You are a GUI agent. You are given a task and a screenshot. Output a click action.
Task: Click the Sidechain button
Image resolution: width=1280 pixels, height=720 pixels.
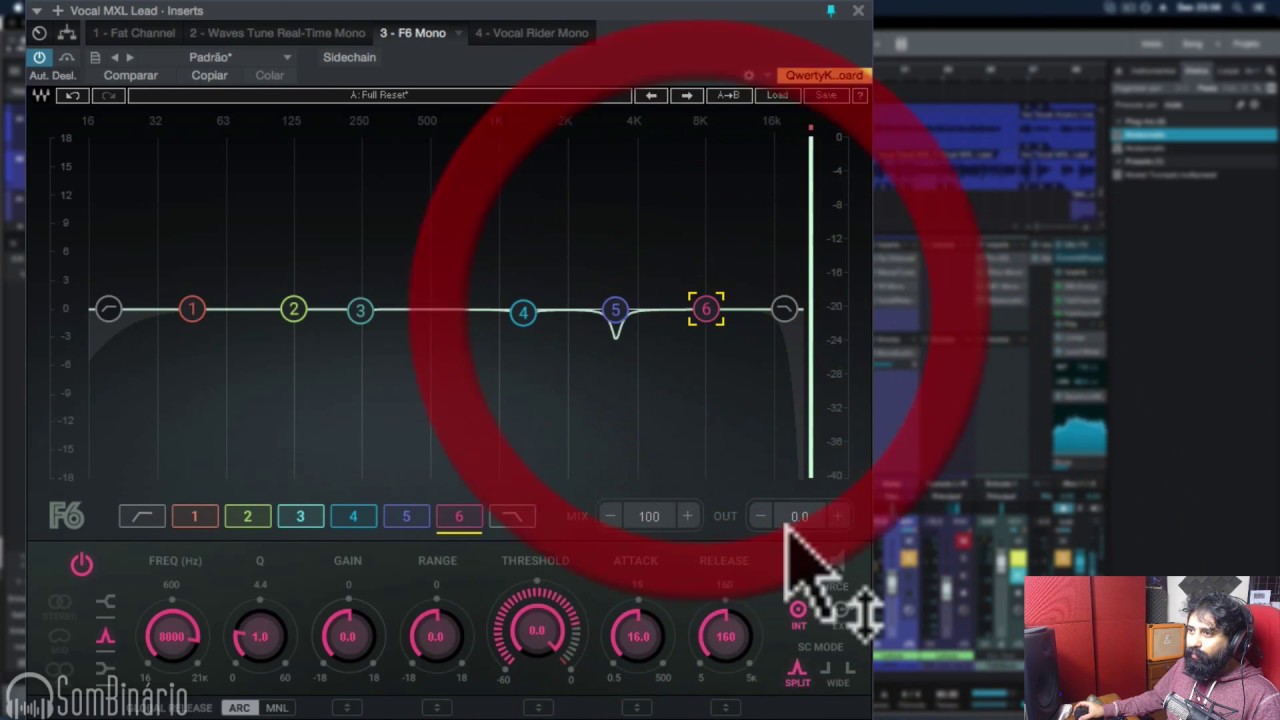click(x=349, y=57)
